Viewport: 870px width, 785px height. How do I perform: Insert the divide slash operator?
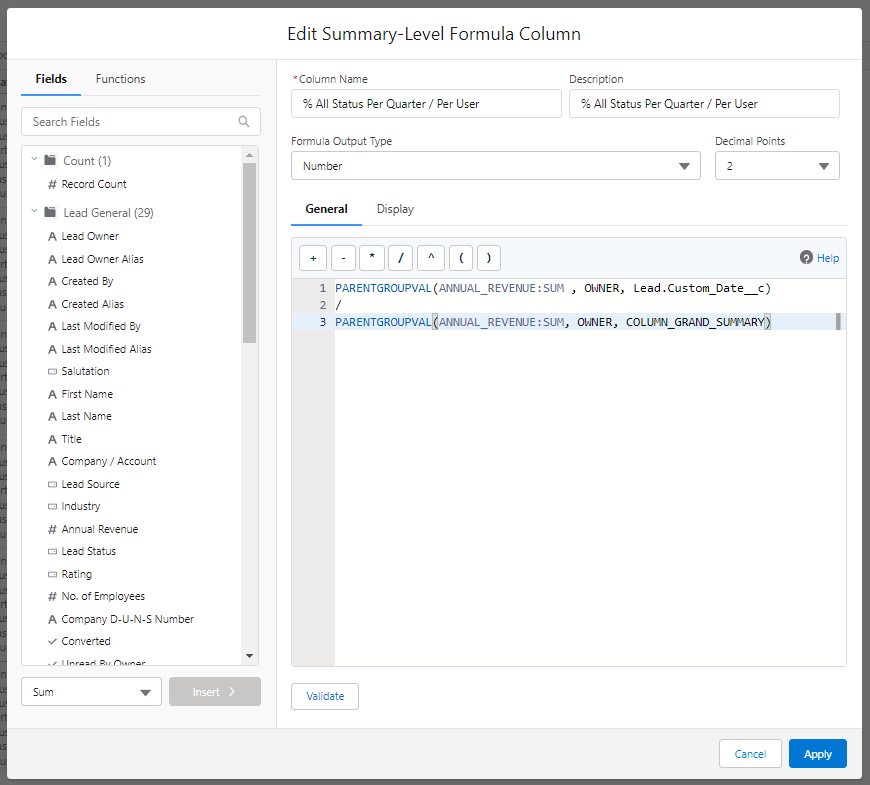pyautogui.click(x=401, y=258)
